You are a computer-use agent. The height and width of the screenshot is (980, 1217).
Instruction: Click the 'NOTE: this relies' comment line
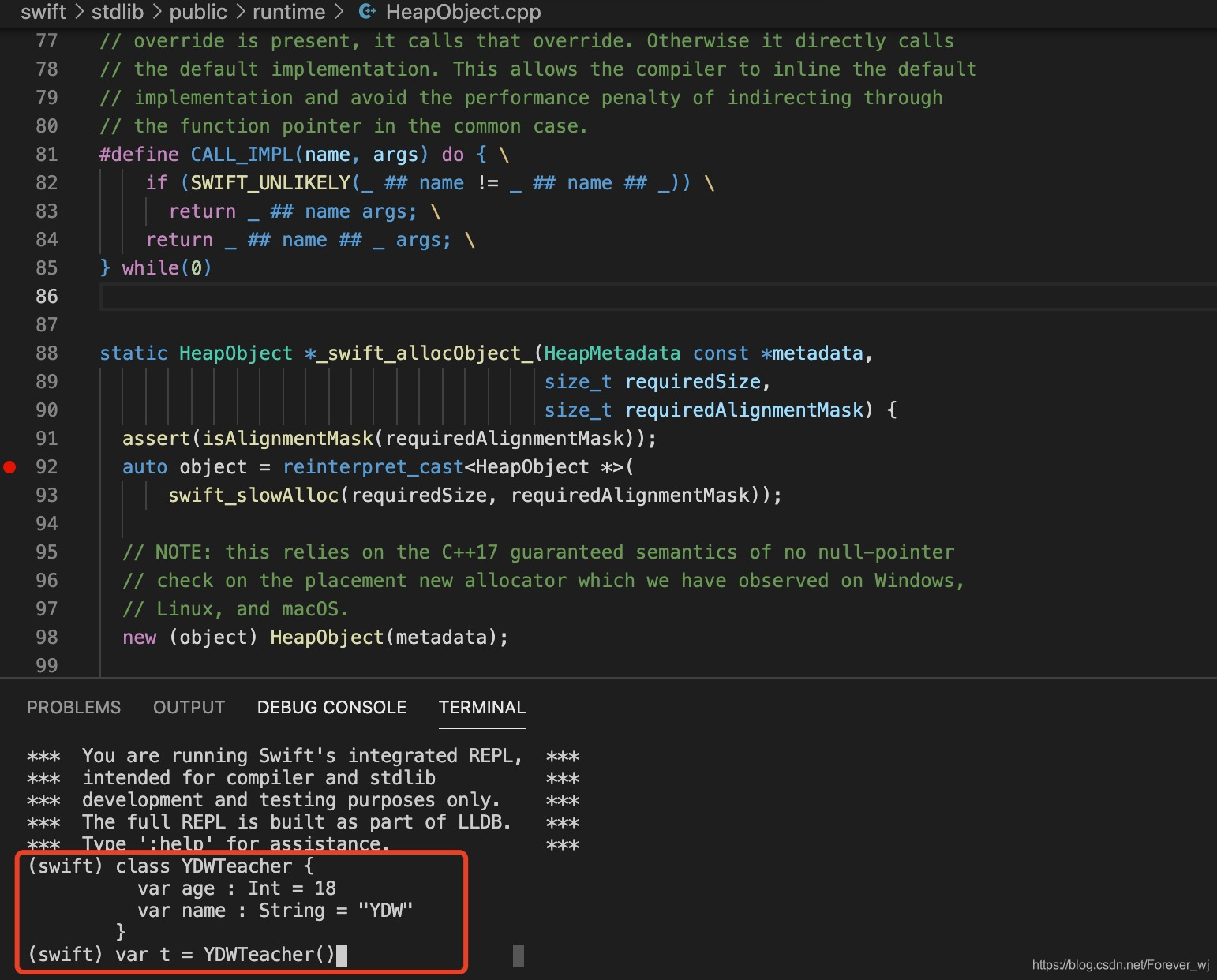pyautogui.click(x=538, y=552)
